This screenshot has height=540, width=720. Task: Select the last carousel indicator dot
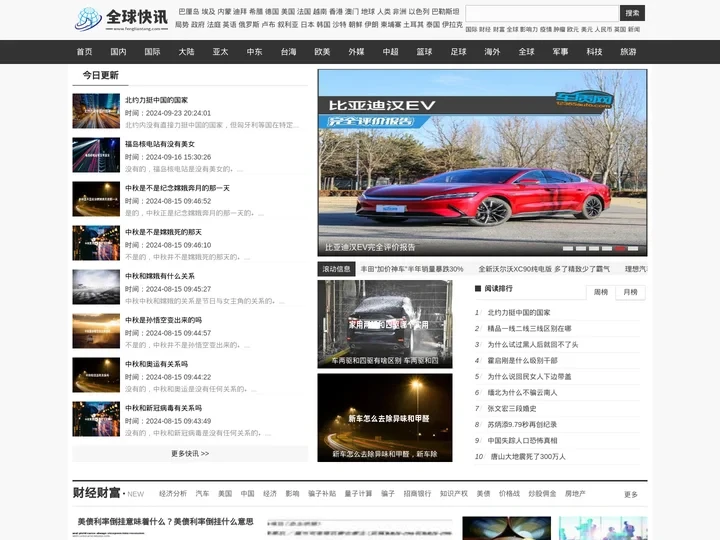(x=633, y=248)
